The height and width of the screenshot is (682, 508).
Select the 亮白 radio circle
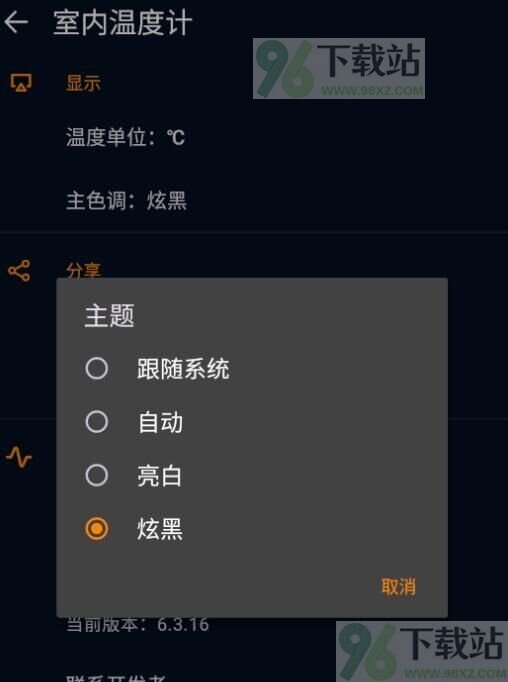click(97, 475)
